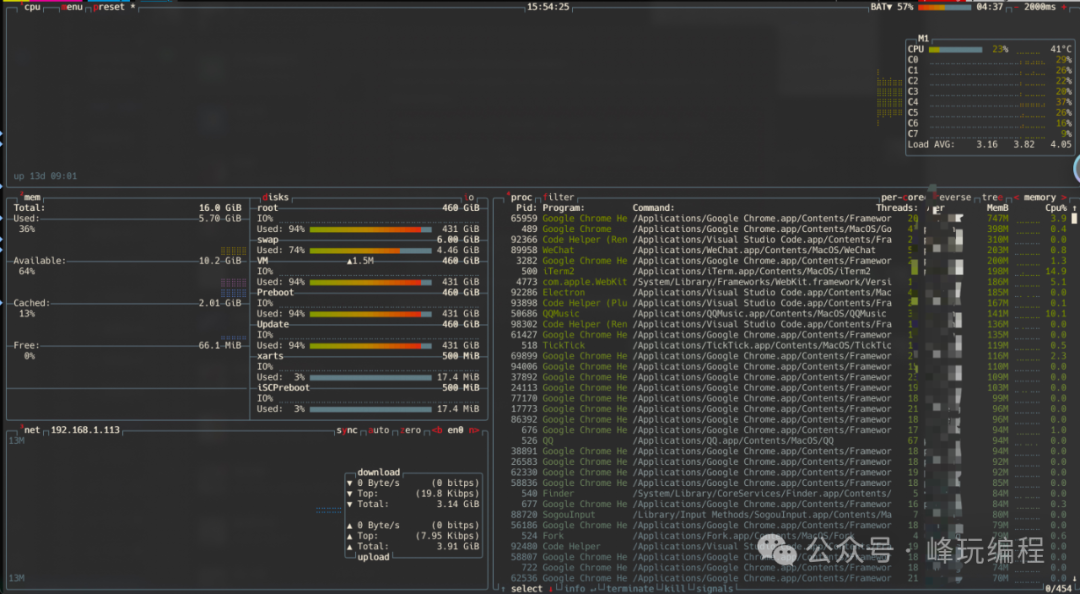This screenshot has width=1080, height=594.
Task: Toggle sync scaling in the net panel
Action: [347, 430]
